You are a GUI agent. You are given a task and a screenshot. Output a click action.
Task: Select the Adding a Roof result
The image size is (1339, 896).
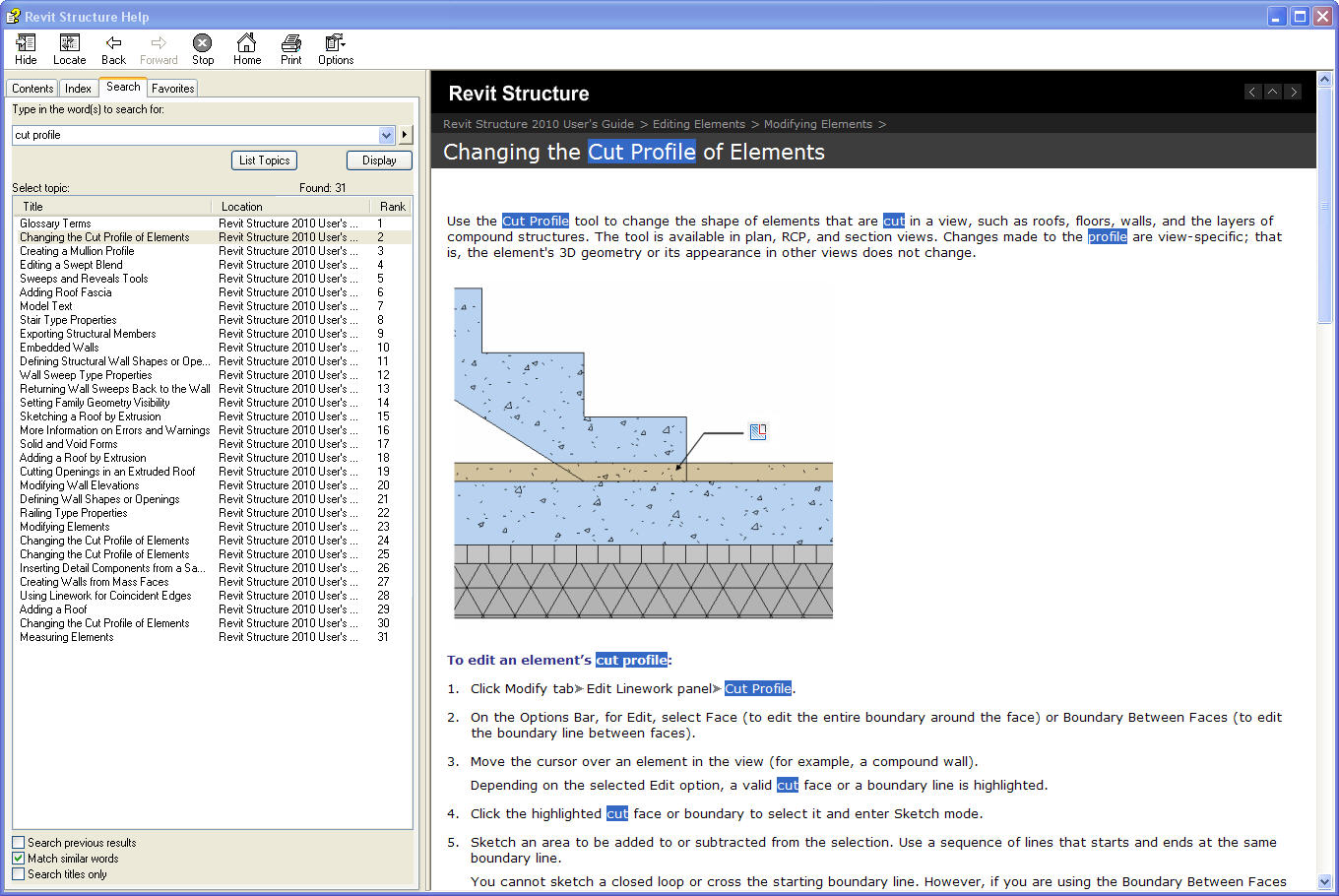point(53,609)
